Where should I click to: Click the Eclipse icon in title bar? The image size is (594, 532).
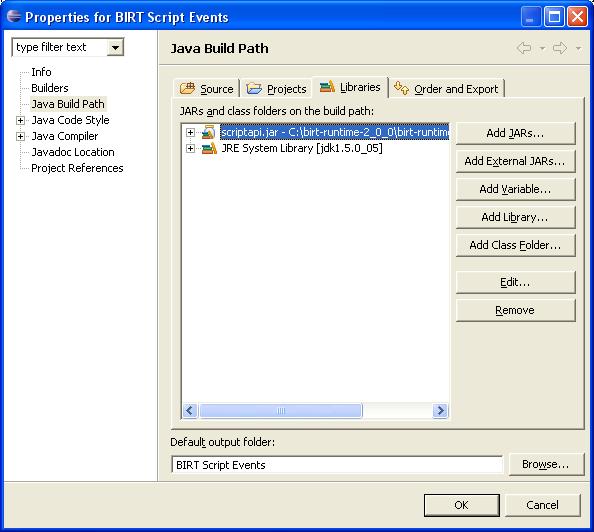click(14, 16)
